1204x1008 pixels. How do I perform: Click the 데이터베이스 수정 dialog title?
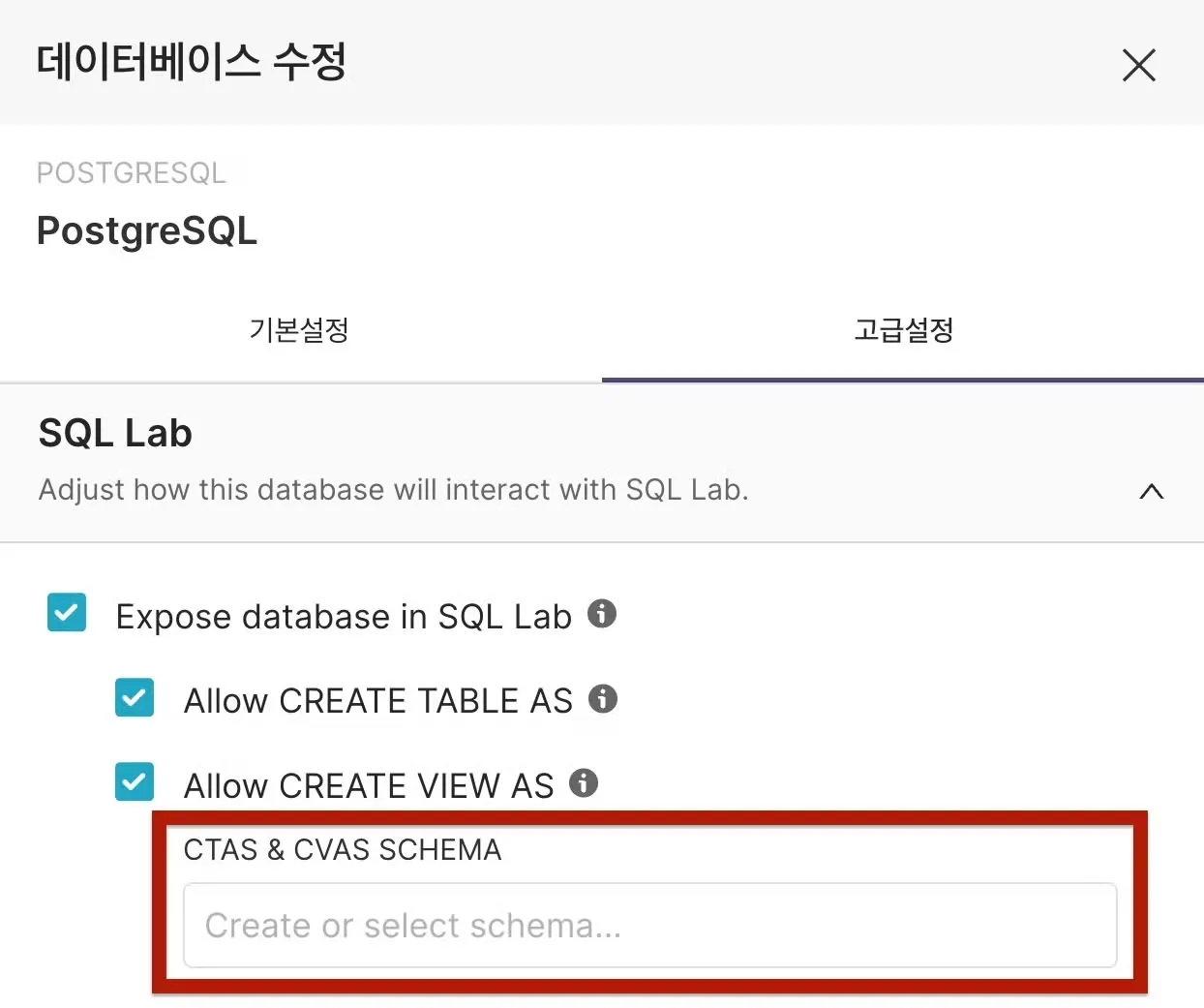[x=192, y=62]
